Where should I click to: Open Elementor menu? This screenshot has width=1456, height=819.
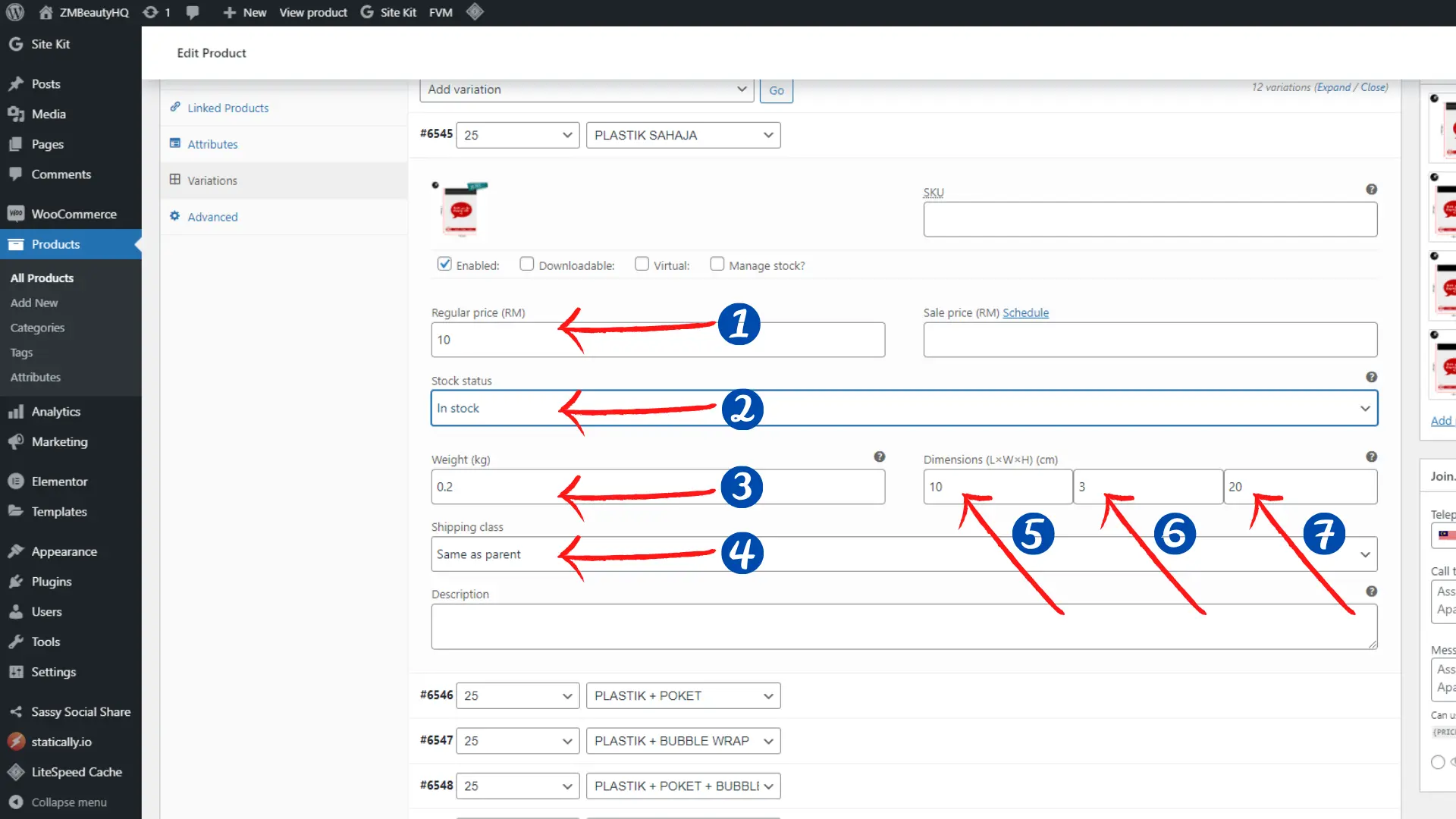[x=71, y=482]
